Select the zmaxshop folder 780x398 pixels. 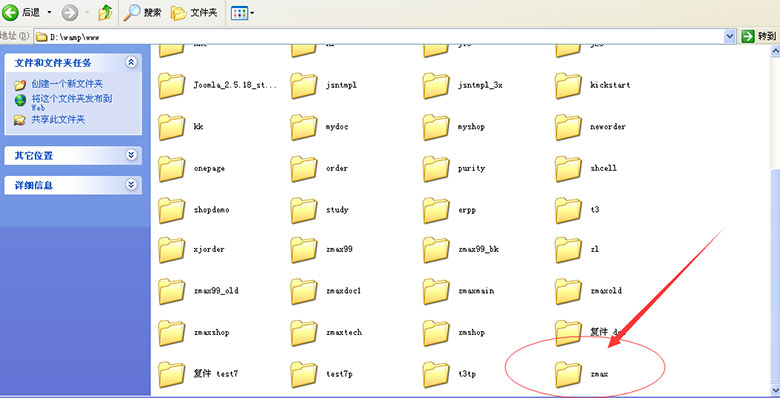[194, 333]
